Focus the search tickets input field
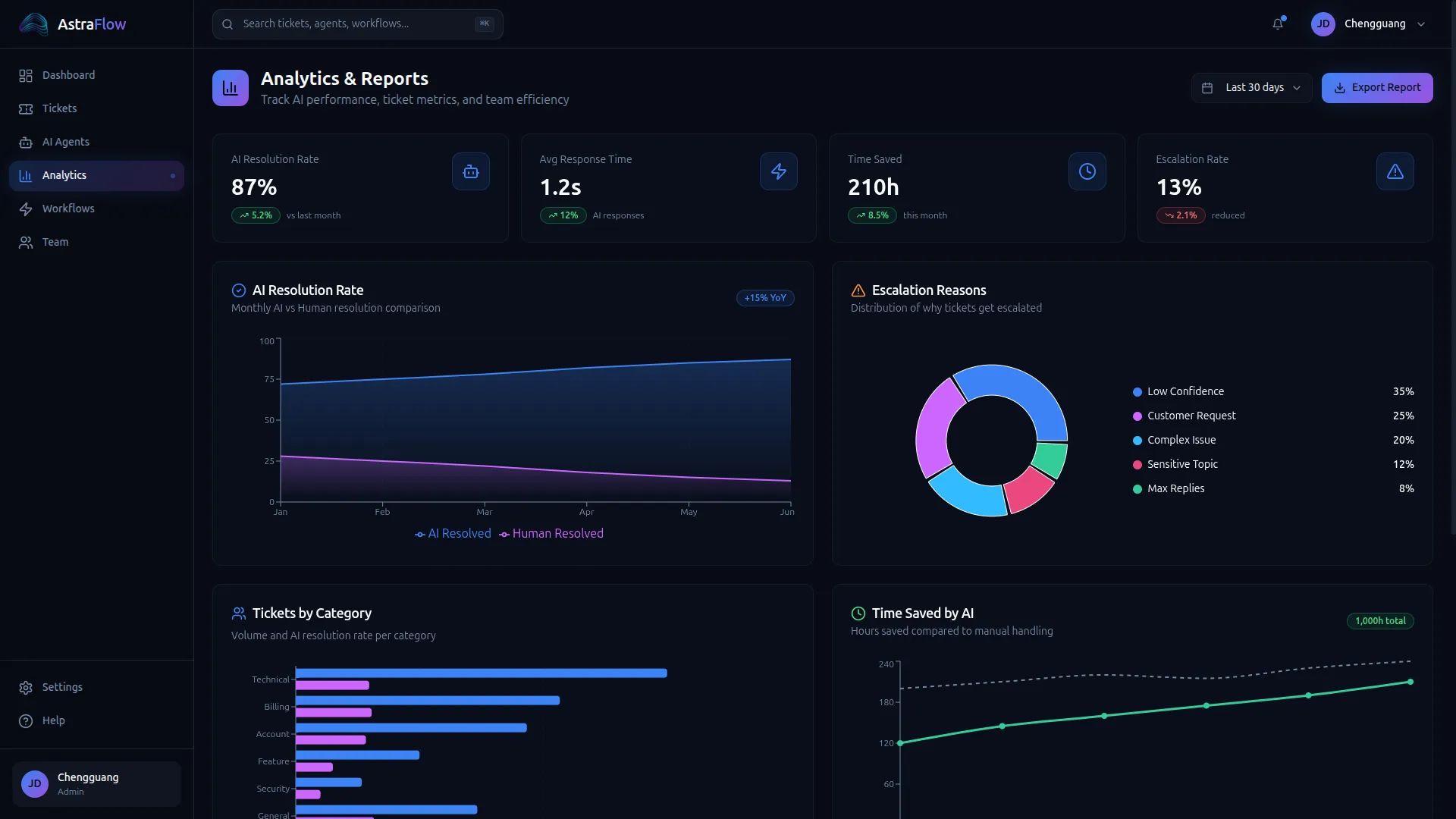 [x=357, y=24]
